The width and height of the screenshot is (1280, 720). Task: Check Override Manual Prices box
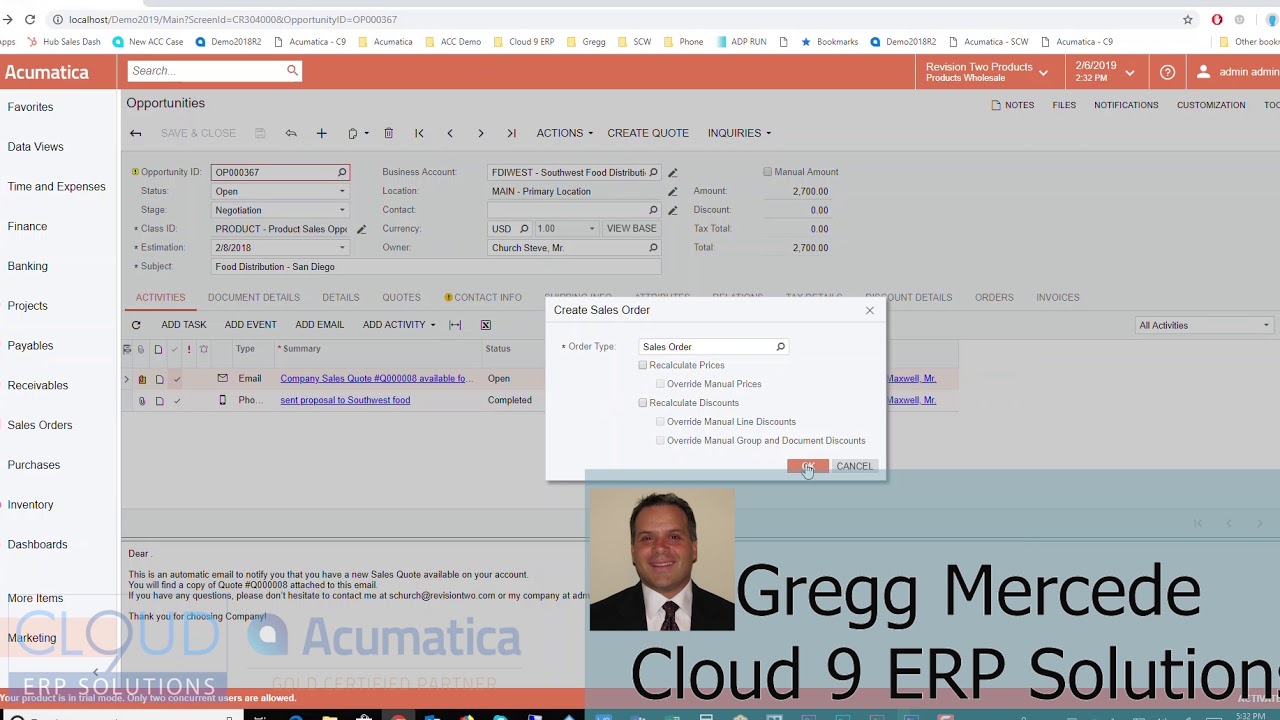click(x=660, y=384)
